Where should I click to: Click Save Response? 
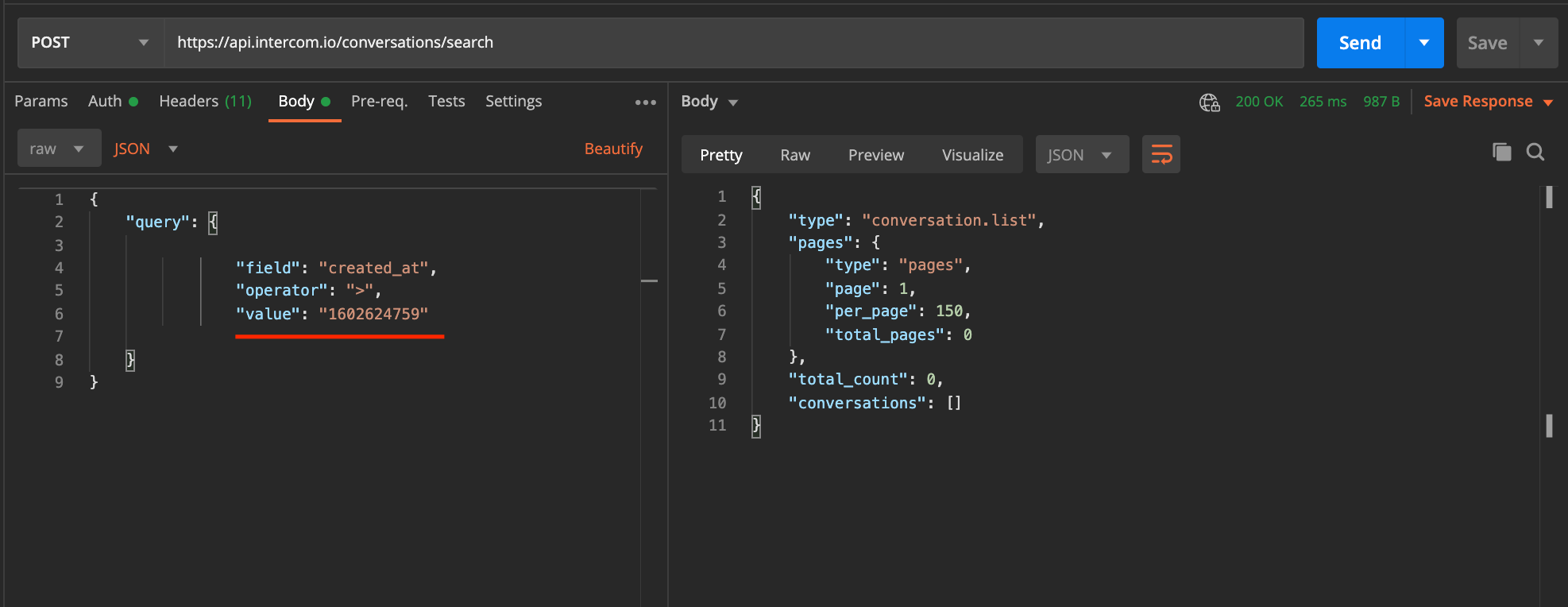[x=1488, y=101]
